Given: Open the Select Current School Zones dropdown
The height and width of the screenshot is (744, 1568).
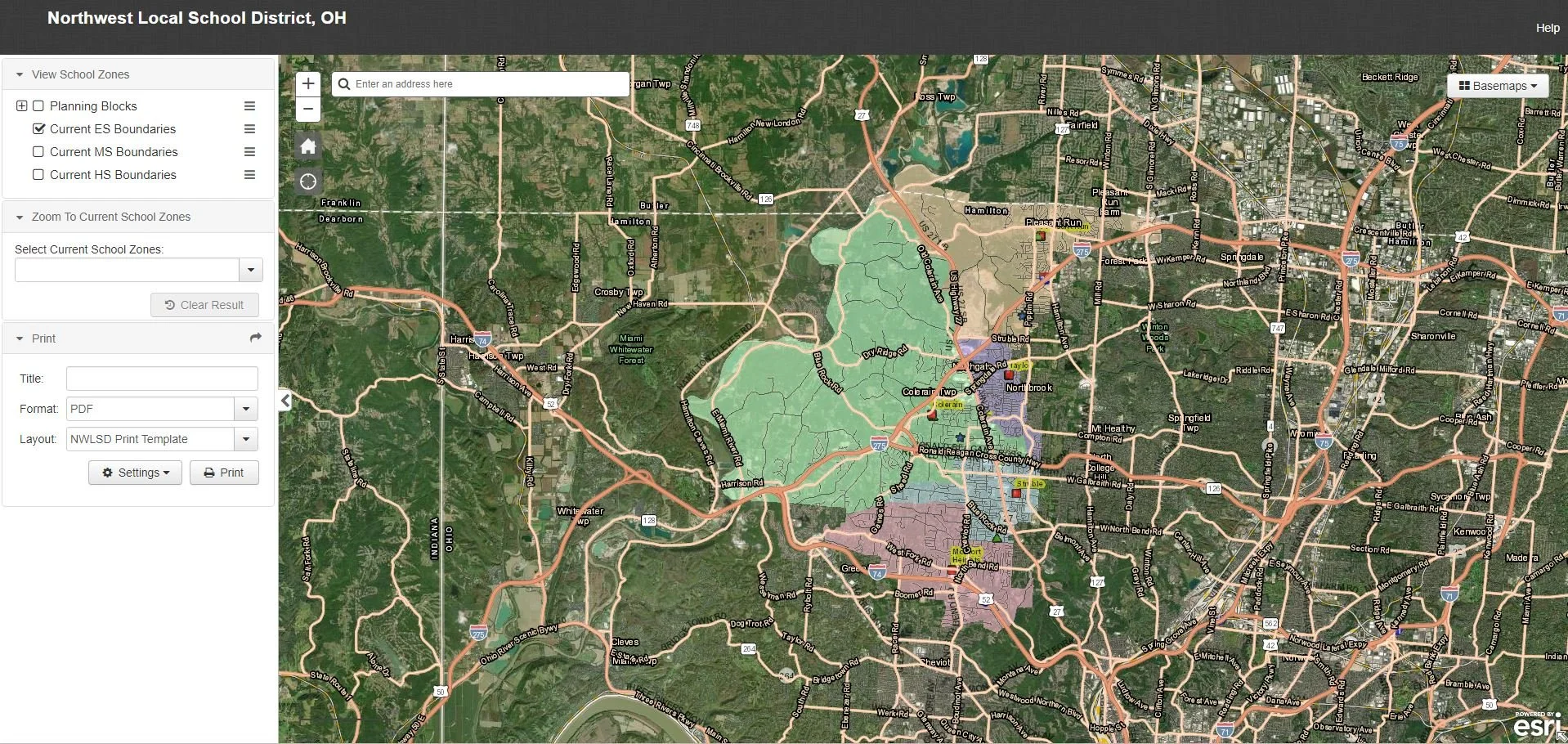Looking at the screenshot, I should 251,270.
